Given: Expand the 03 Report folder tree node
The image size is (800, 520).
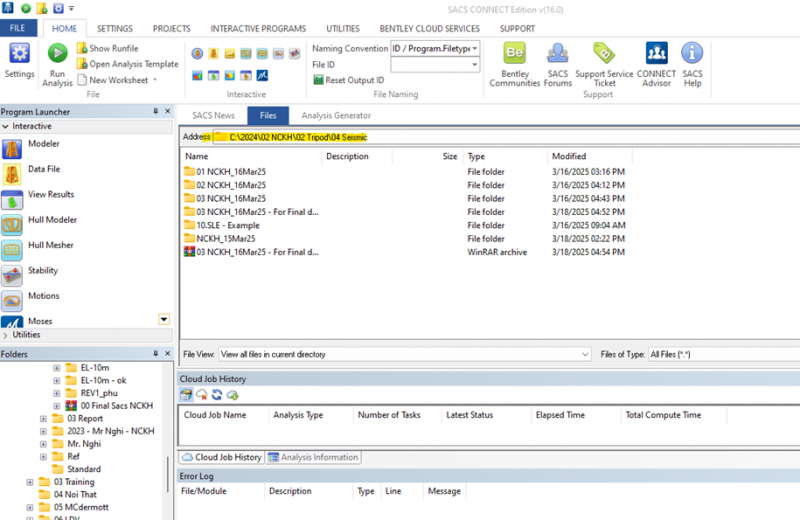Looking at the screenshot, I should 43,418.
